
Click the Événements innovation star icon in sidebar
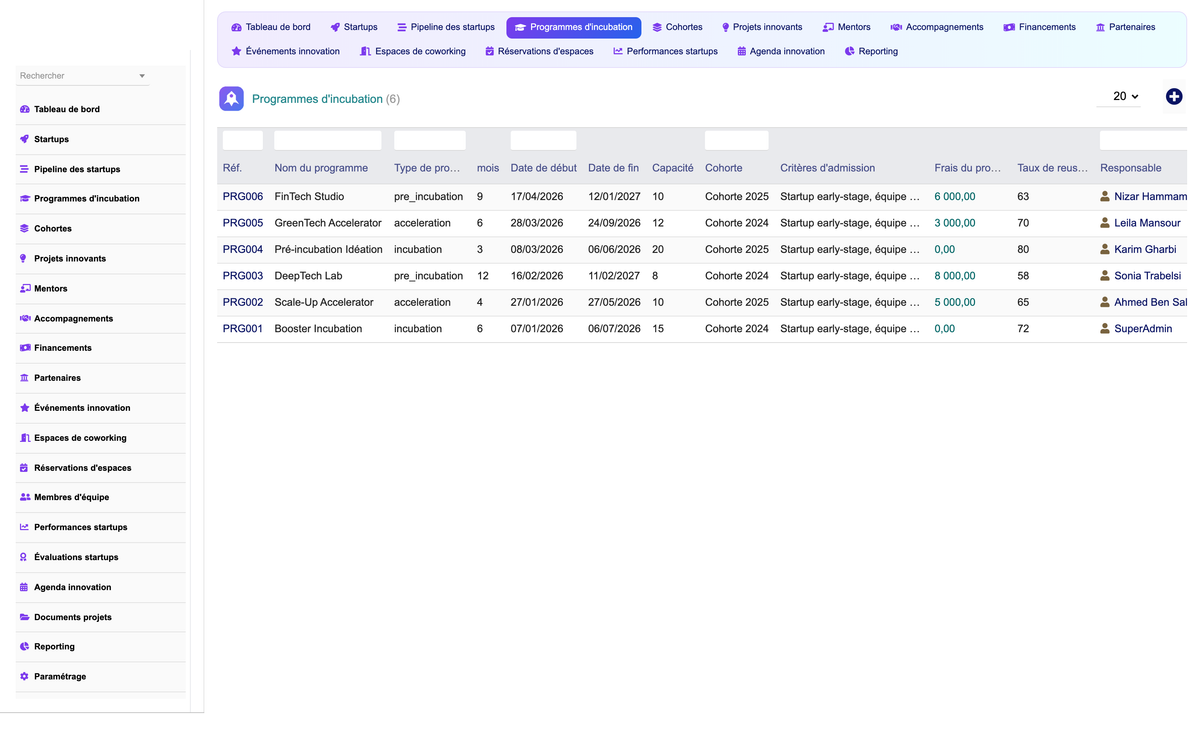pos(25,408)
